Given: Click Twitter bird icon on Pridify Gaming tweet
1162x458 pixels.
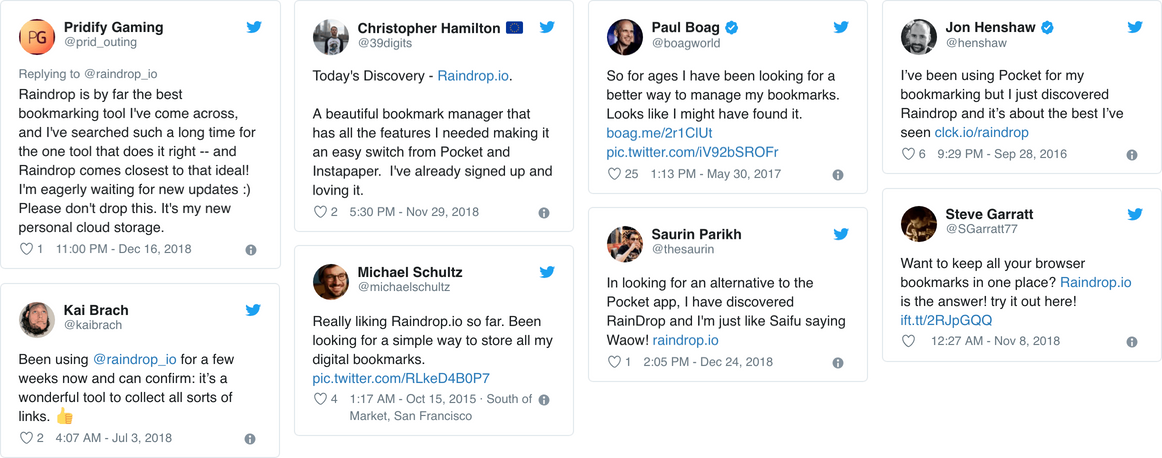Looking at the screenshot, I should click(254, 27).
